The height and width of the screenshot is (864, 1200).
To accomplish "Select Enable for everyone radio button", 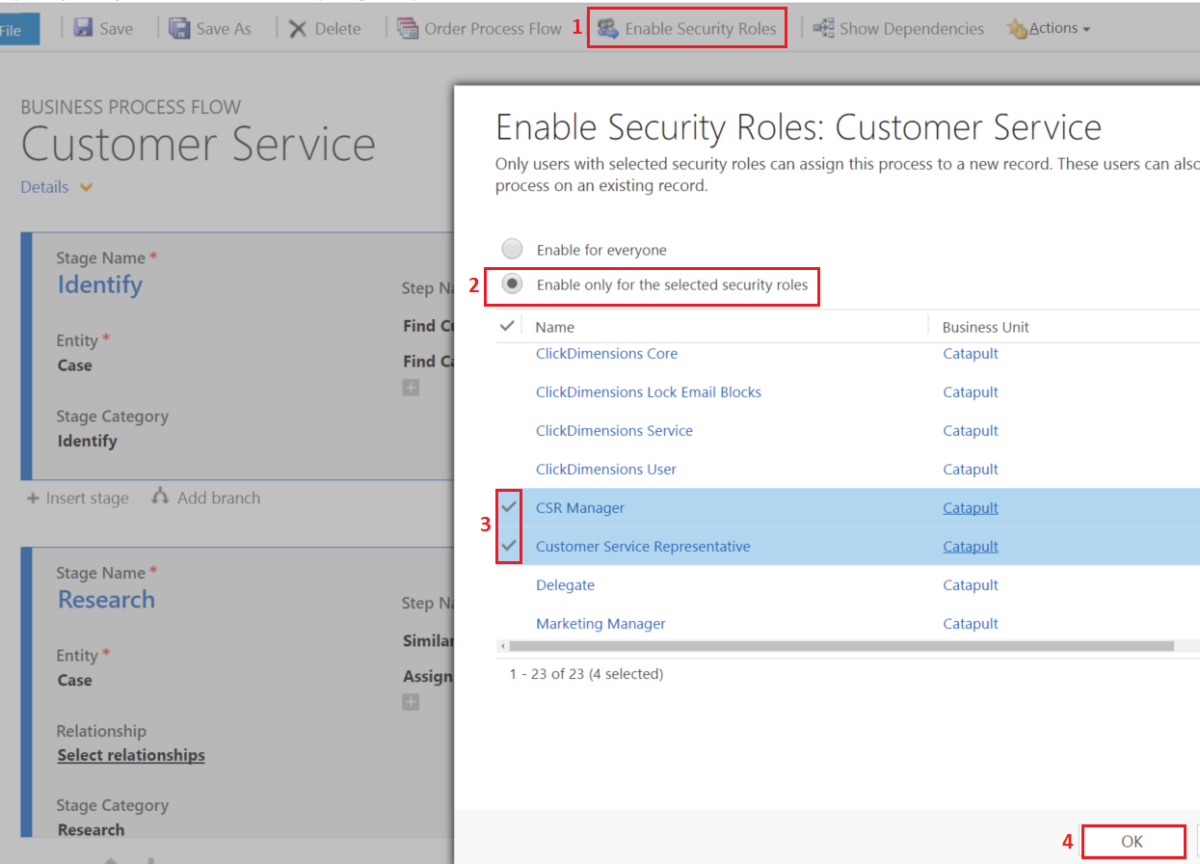I will [512, 249].
